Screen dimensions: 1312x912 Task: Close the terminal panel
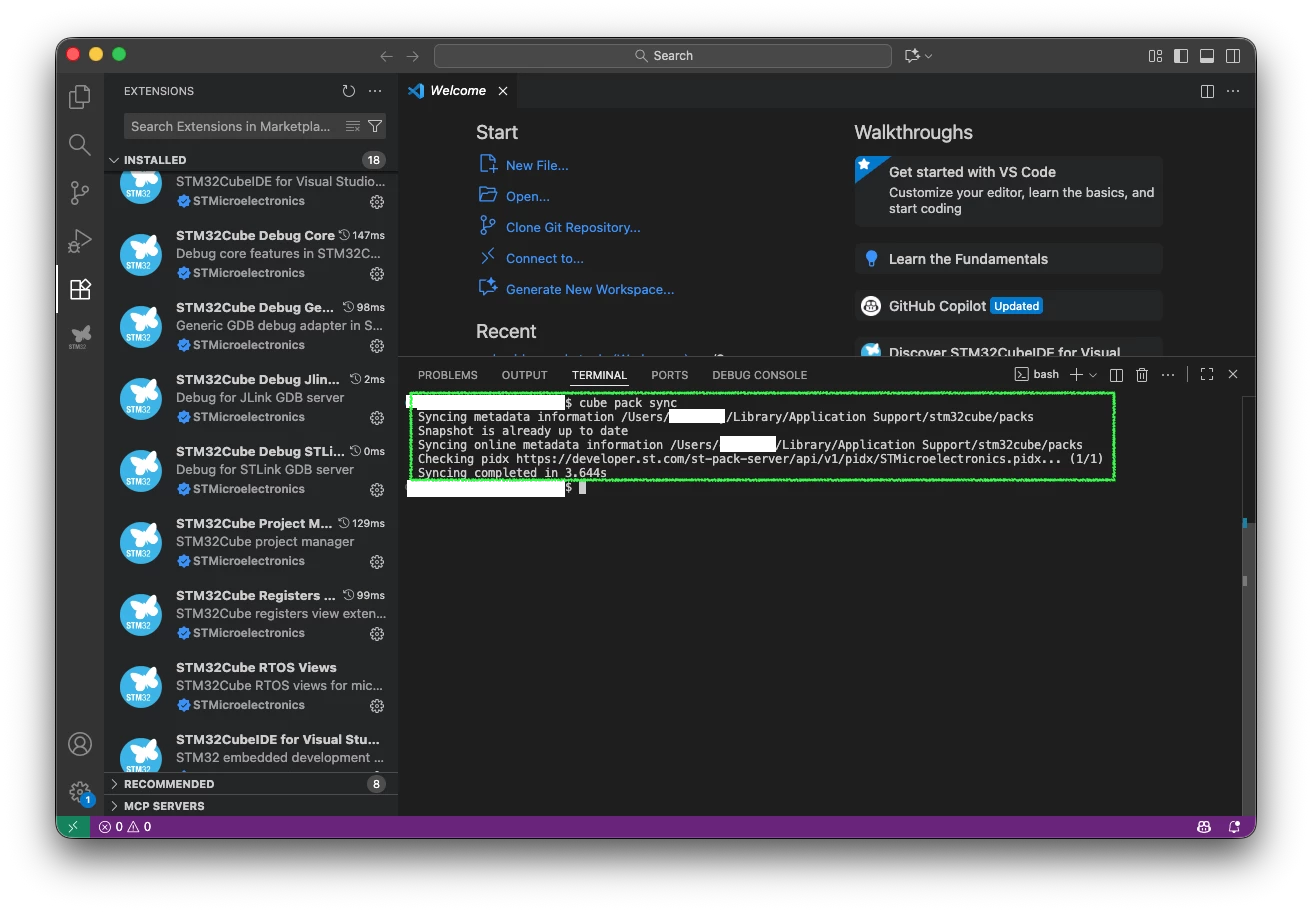[1233, 374]
